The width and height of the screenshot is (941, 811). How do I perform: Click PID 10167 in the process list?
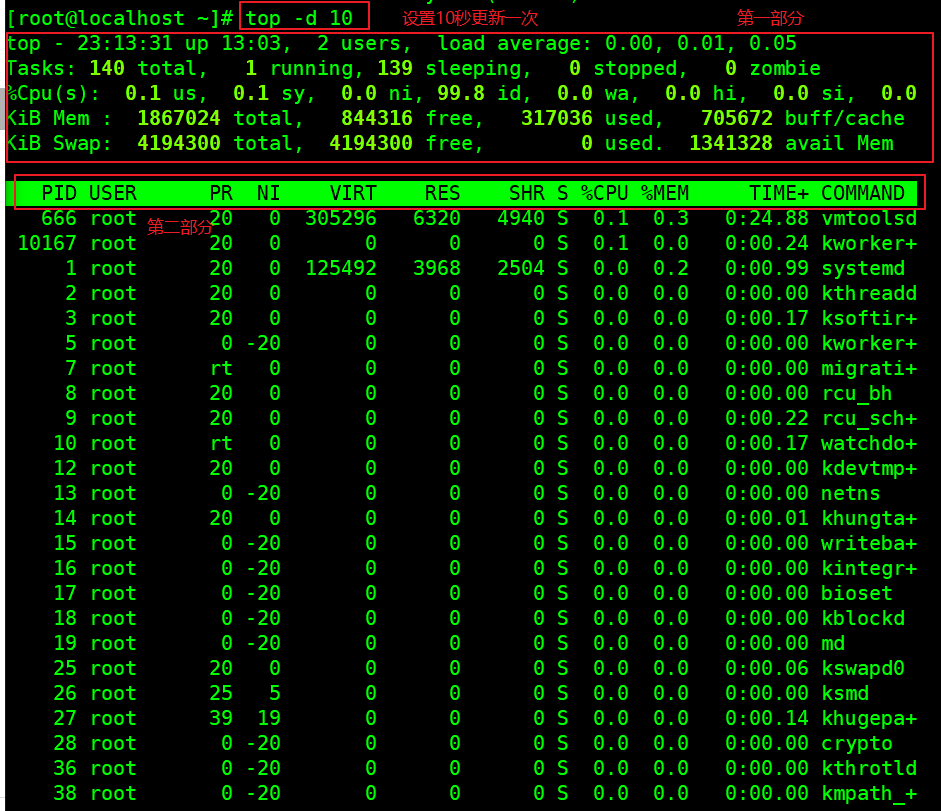(x=47, y=243)
